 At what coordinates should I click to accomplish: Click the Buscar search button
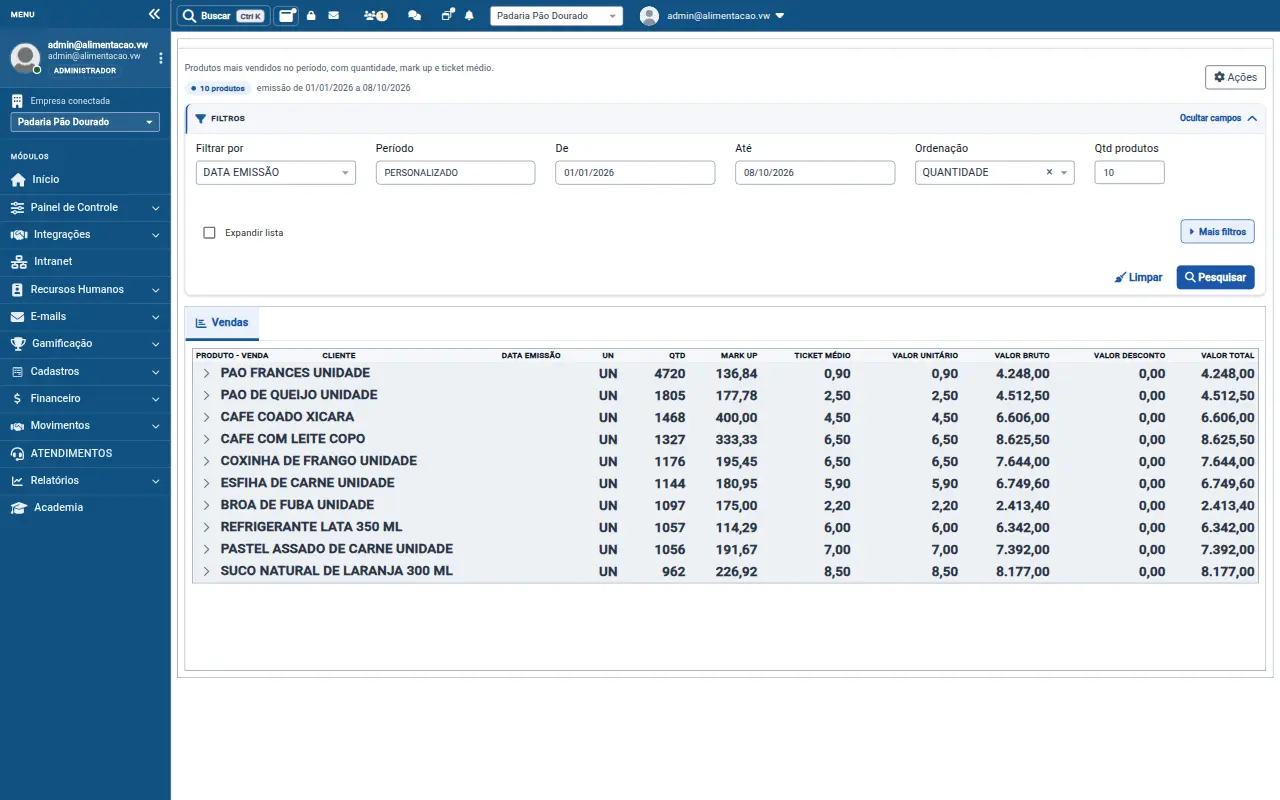pyautogui.click(x=223, y=16)
